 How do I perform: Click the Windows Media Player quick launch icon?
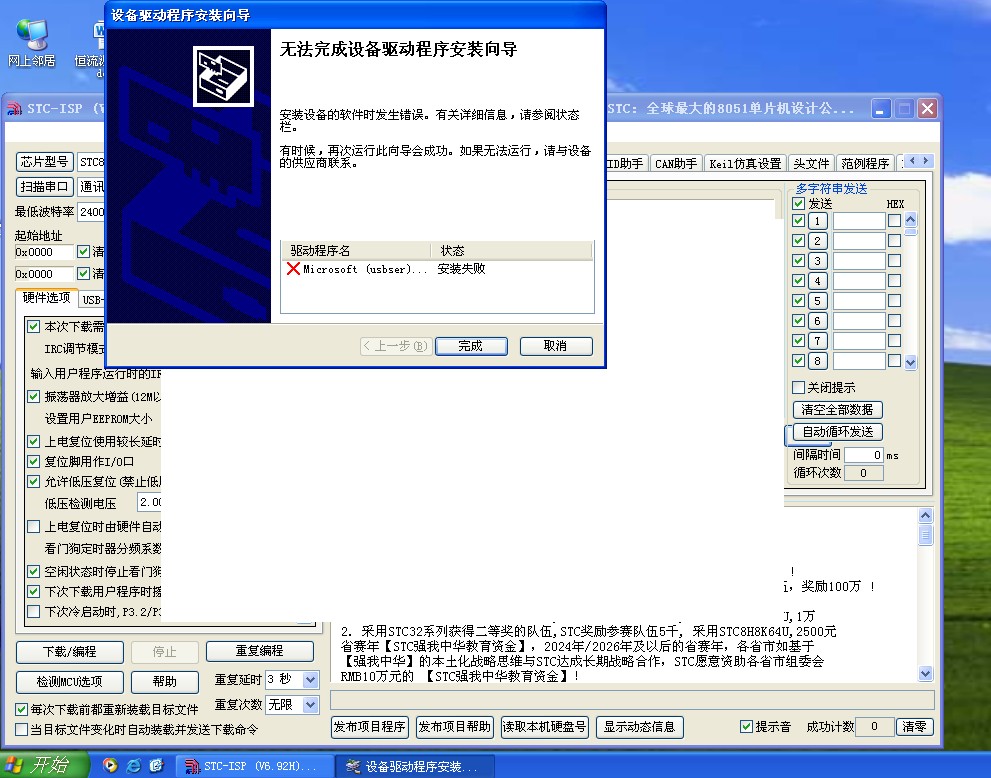coord(110,765)
